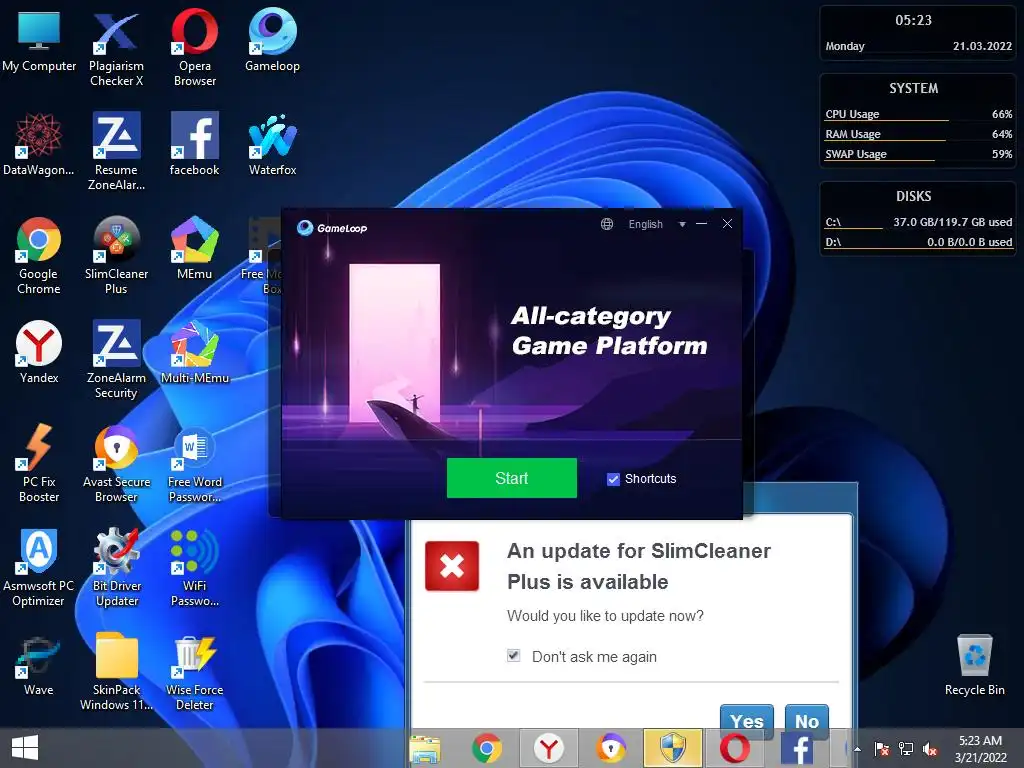This screenshot has height=768, width=1024.
Task: Click the SWAP Usage bar in widget
Action: tap(918, 155)
